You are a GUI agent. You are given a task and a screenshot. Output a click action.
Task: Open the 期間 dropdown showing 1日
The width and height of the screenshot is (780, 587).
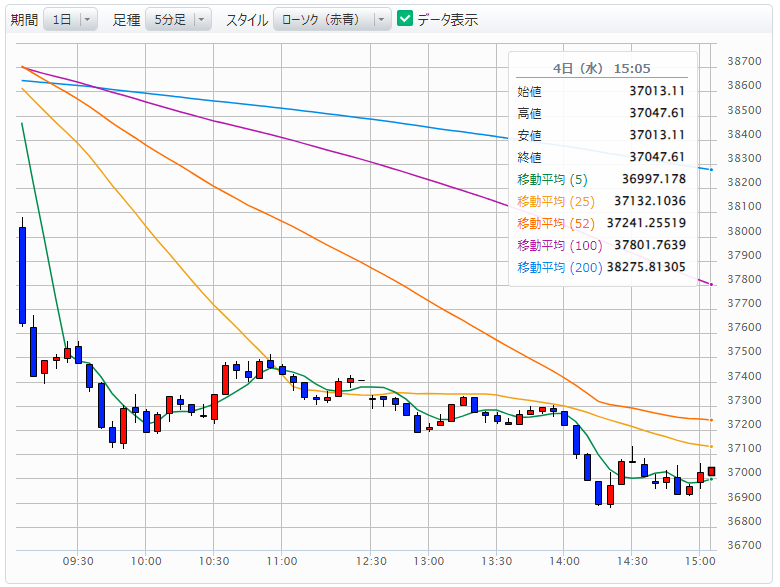coord(70,20)
